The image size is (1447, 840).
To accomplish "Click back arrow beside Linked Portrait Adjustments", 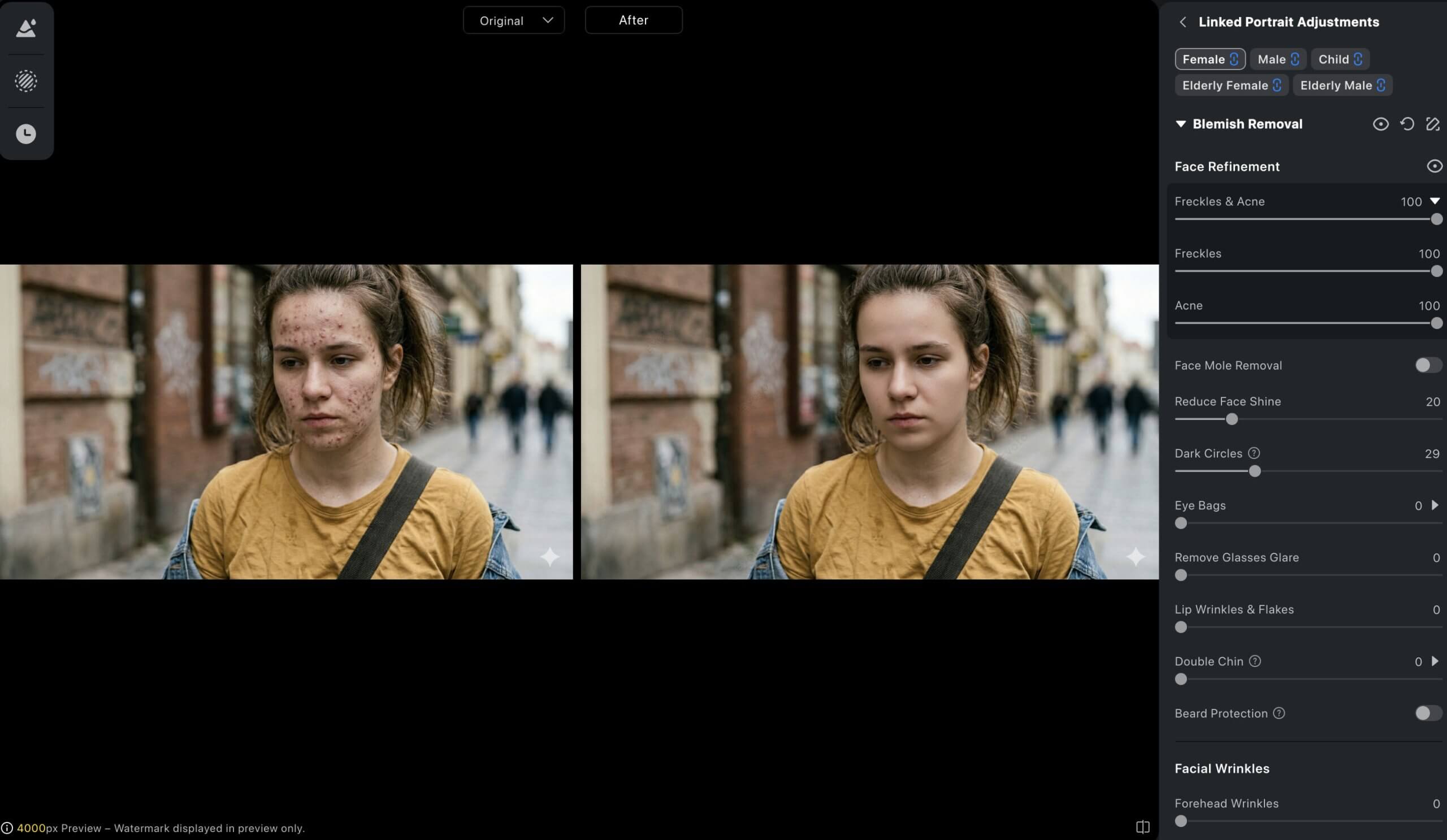I will [1182, 22].
